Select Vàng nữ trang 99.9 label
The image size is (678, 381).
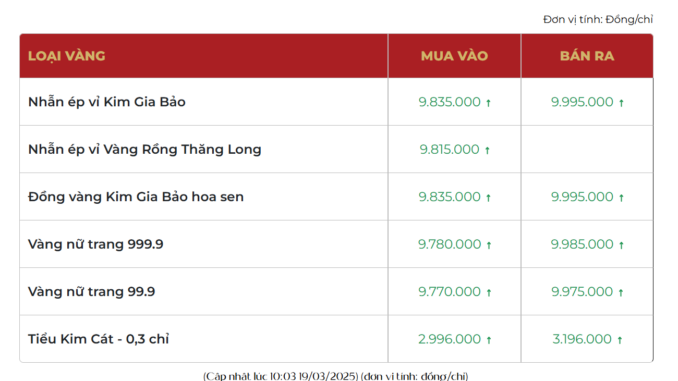pos(91,292)
